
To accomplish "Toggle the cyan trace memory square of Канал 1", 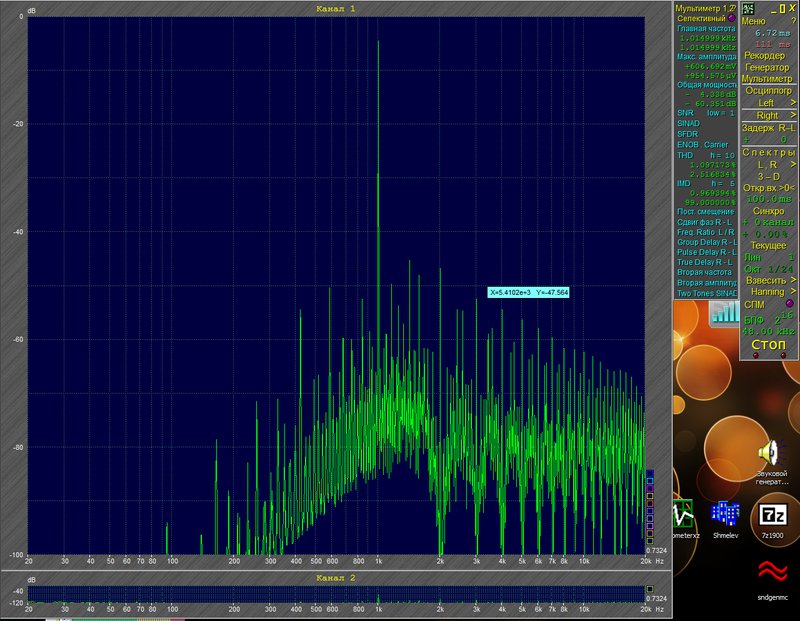I will click(650, 481).
